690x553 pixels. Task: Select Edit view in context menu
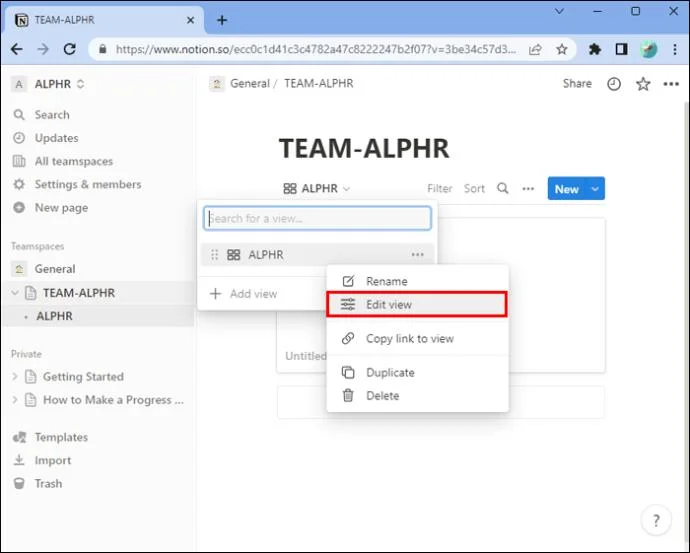coord(417,304)
